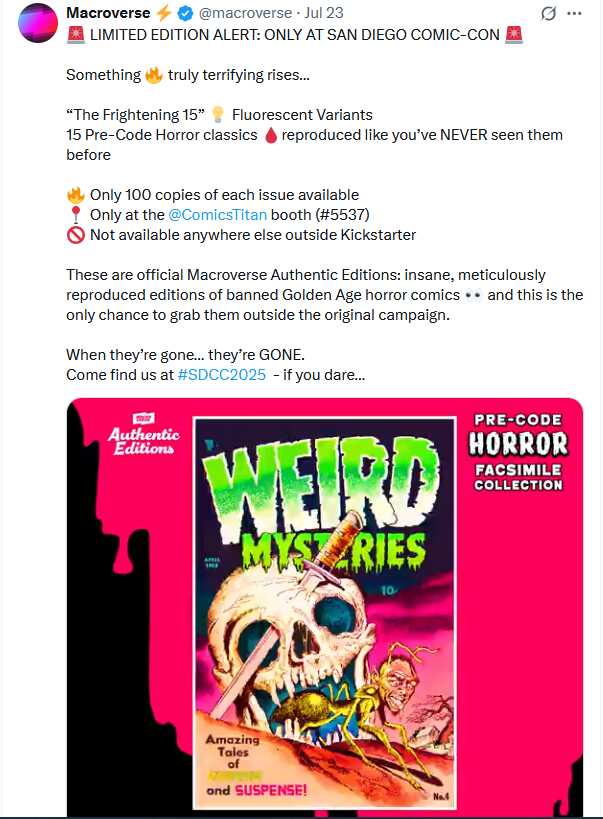Click the light bulb emoji
603x819 pixels.
[x=218, y=115]
